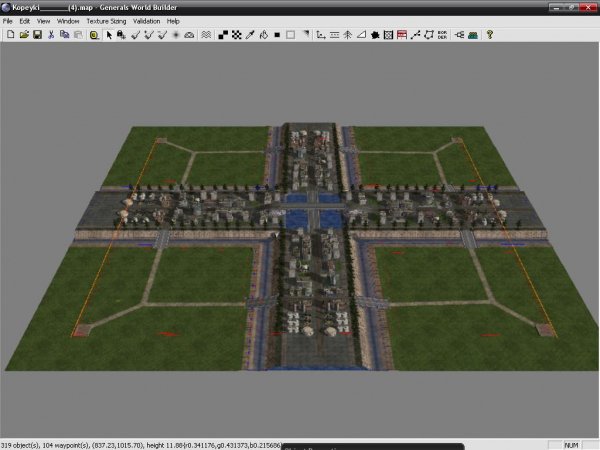600x450 pixels.
Task: Select the border tool labeled BOR DER
Action: [442, 34]
